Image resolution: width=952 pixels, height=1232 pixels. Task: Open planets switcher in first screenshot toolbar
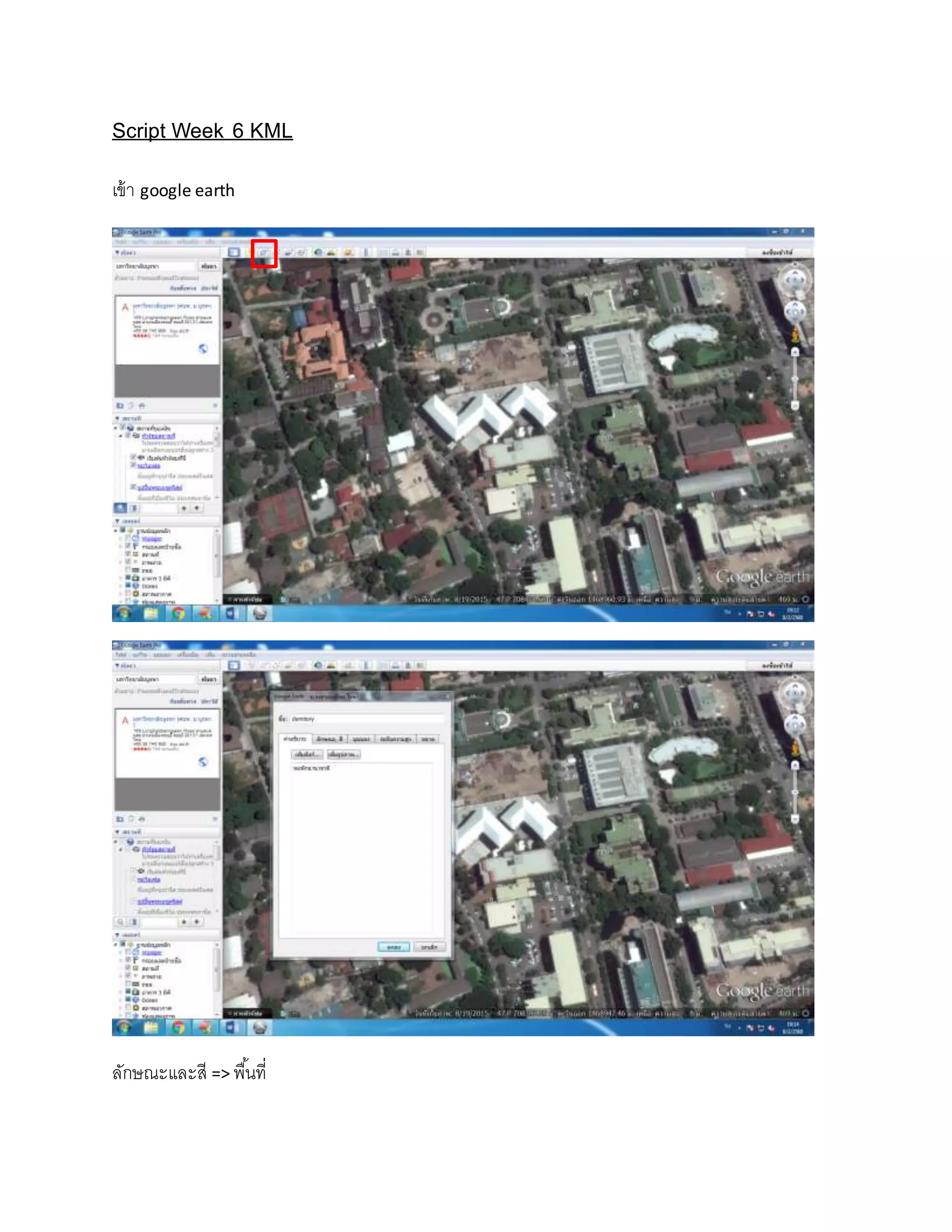[x=349, y=252]
